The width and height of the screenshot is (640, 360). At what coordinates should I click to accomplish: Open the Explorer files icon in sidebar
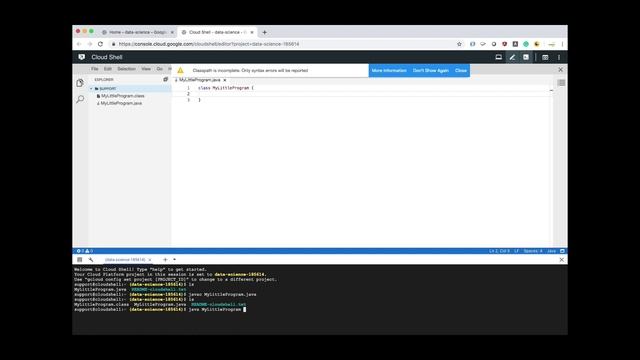coord(80,83)
